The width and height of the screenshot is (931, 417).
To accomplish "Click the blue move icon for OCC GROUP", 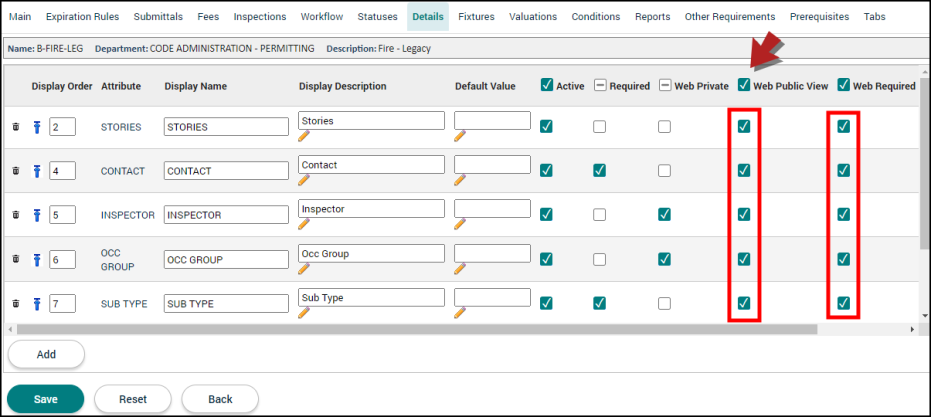I will tap(36, 260).
